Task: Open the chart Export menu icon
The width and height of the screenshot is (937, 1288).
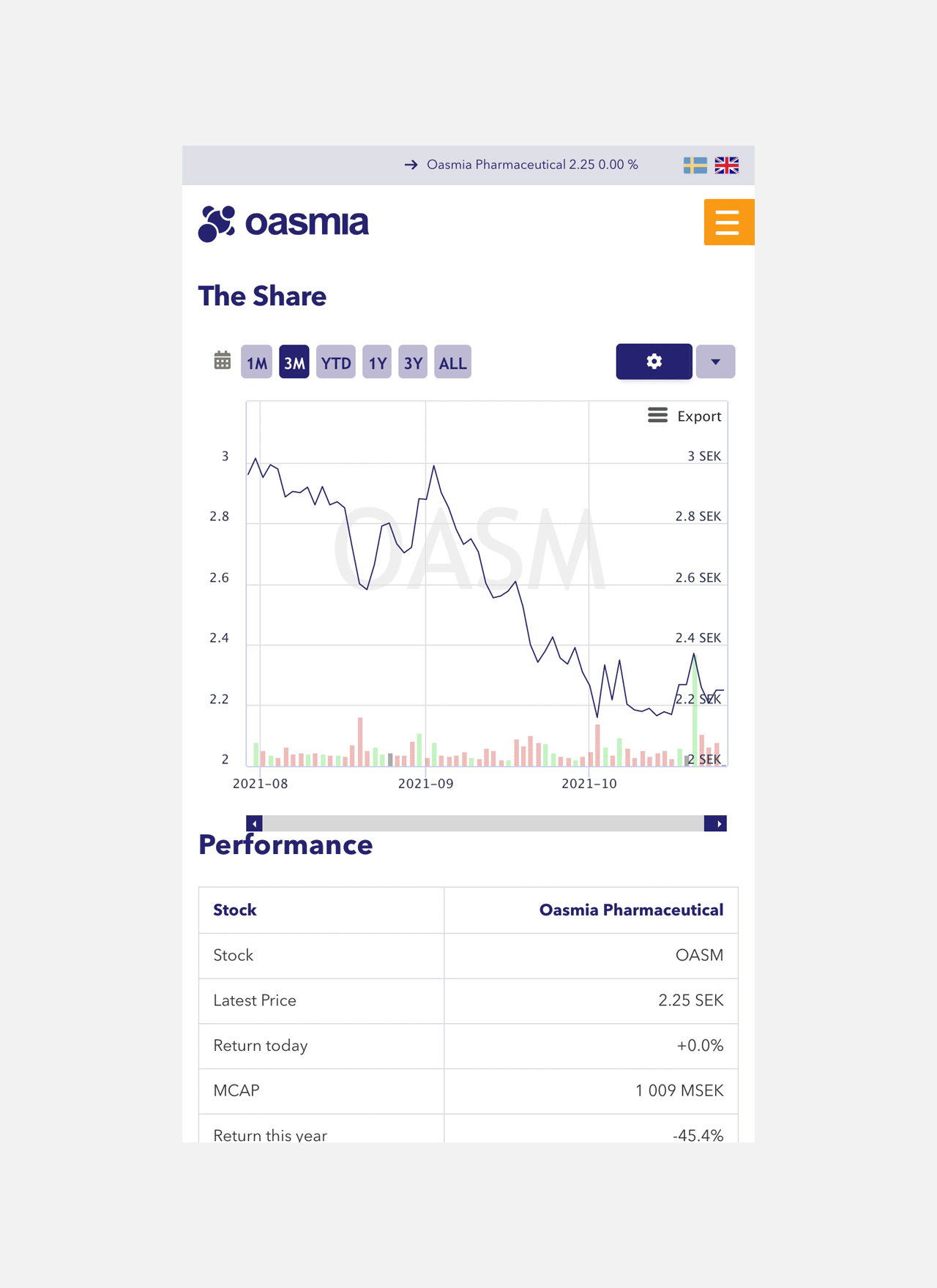Action: tap(657, 416)
